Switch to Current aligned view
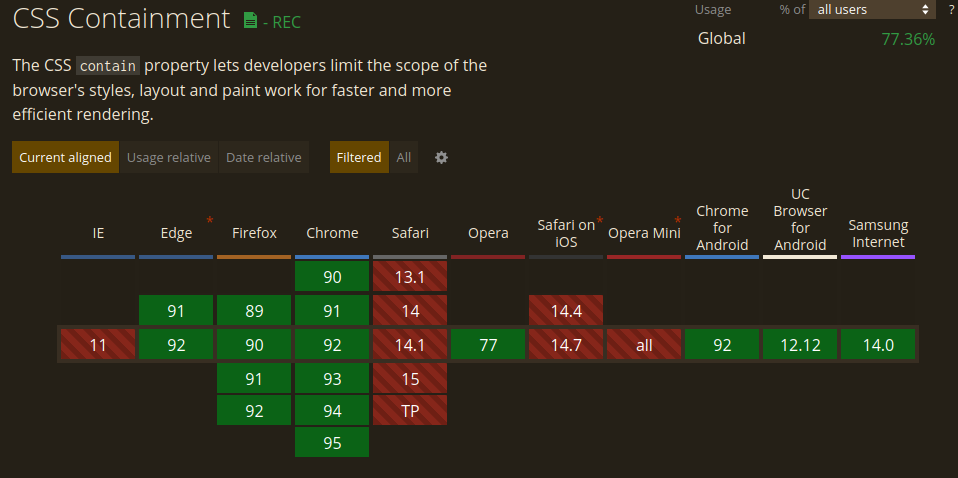This screenshot has width=958, height=478. click(x=65, y=158)
